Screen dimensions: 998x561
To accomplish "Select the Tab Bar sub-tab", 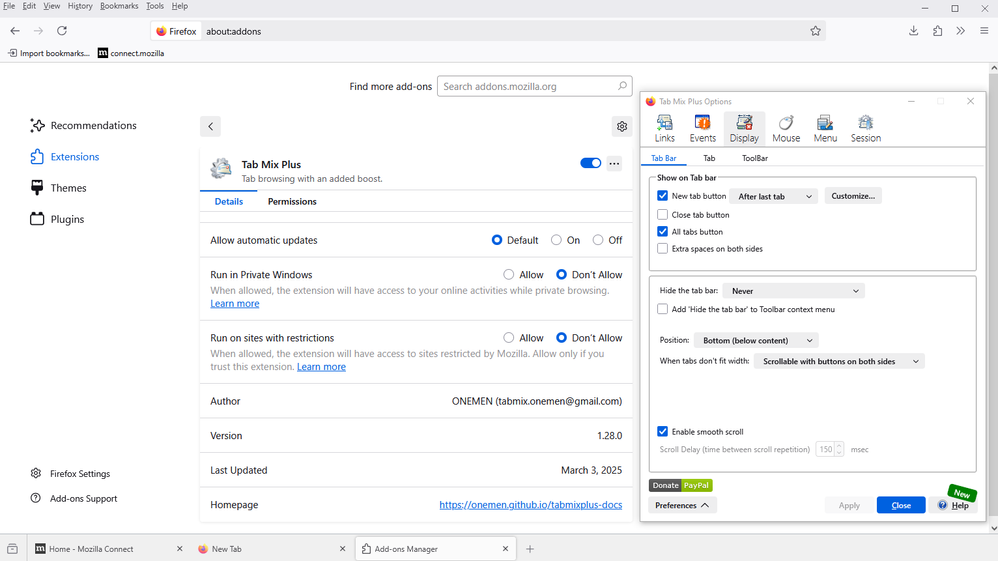I will point(663,158).
